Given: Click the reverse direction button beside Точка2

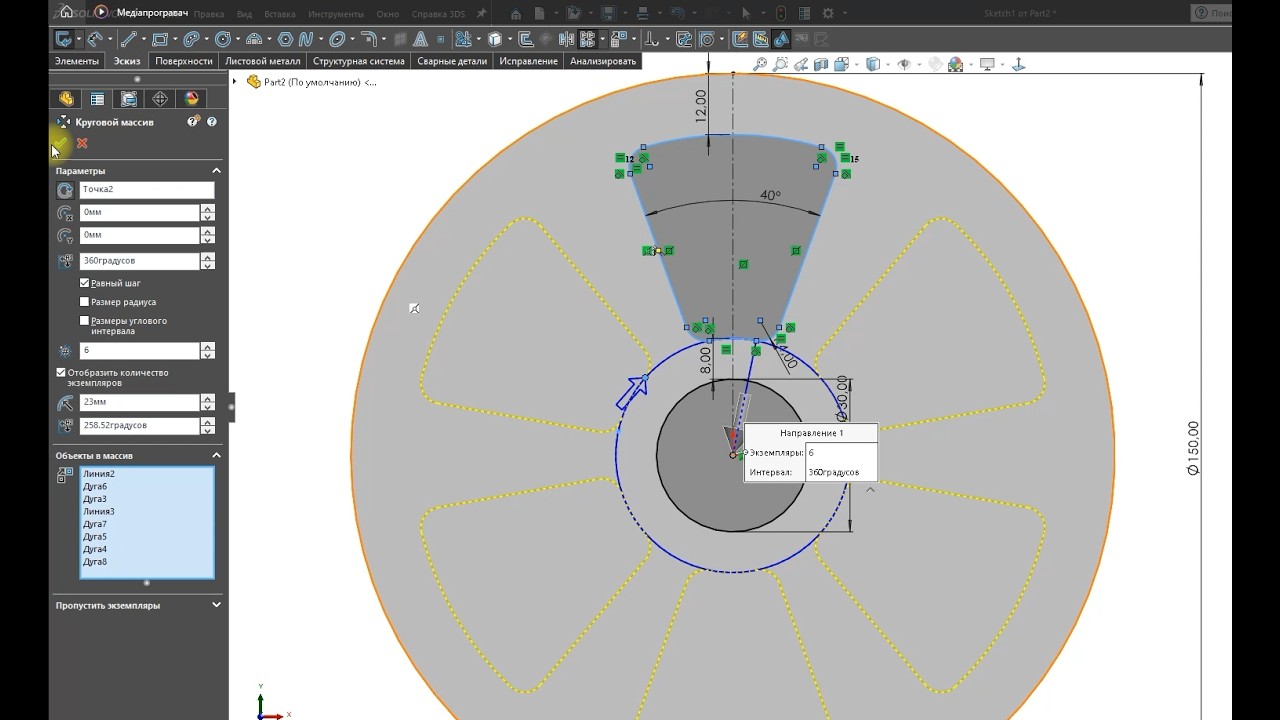Looking at the screenshot, I should pos(65,189).
